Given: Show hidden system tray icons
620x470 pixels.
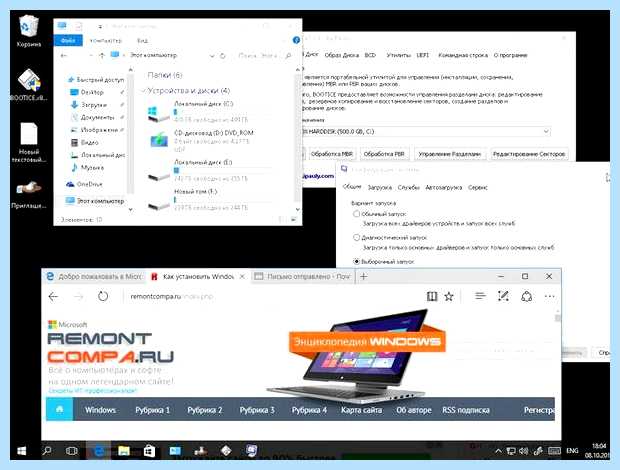Looking at the screenshot, I should tap(498, 451).
